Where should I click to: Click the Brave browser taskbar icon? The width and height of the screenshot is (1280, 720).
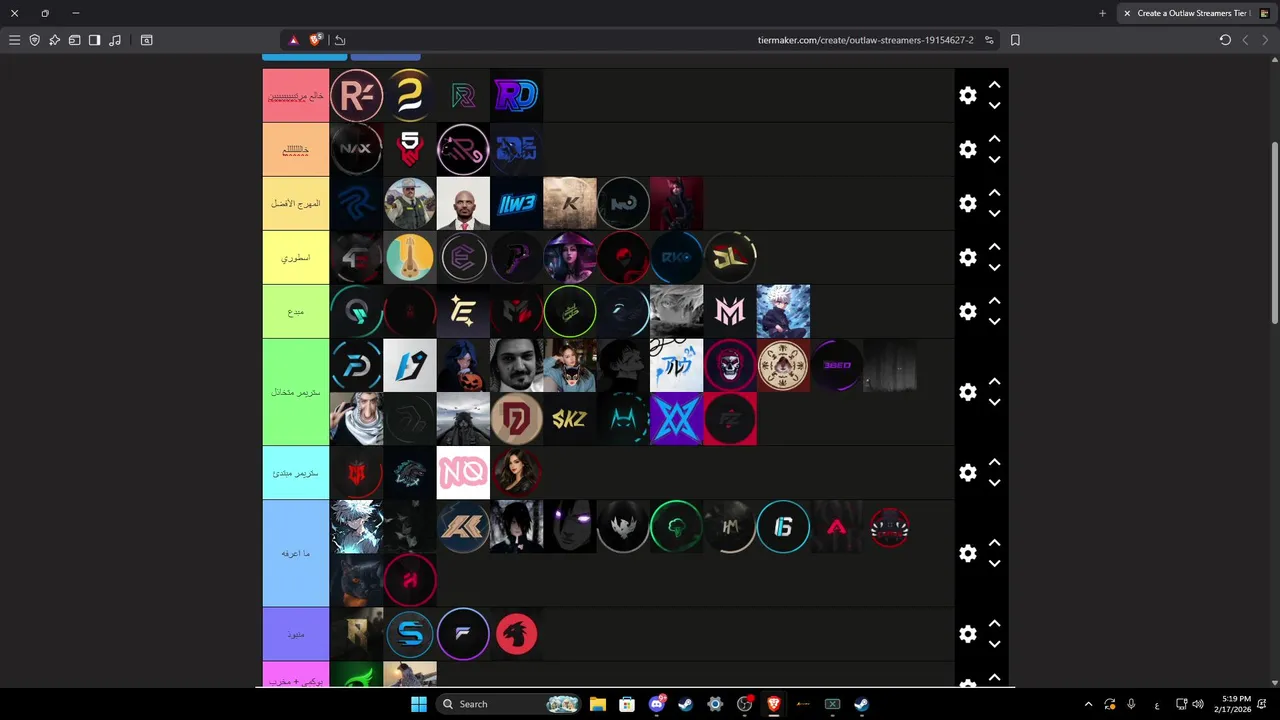pos(773,704)
